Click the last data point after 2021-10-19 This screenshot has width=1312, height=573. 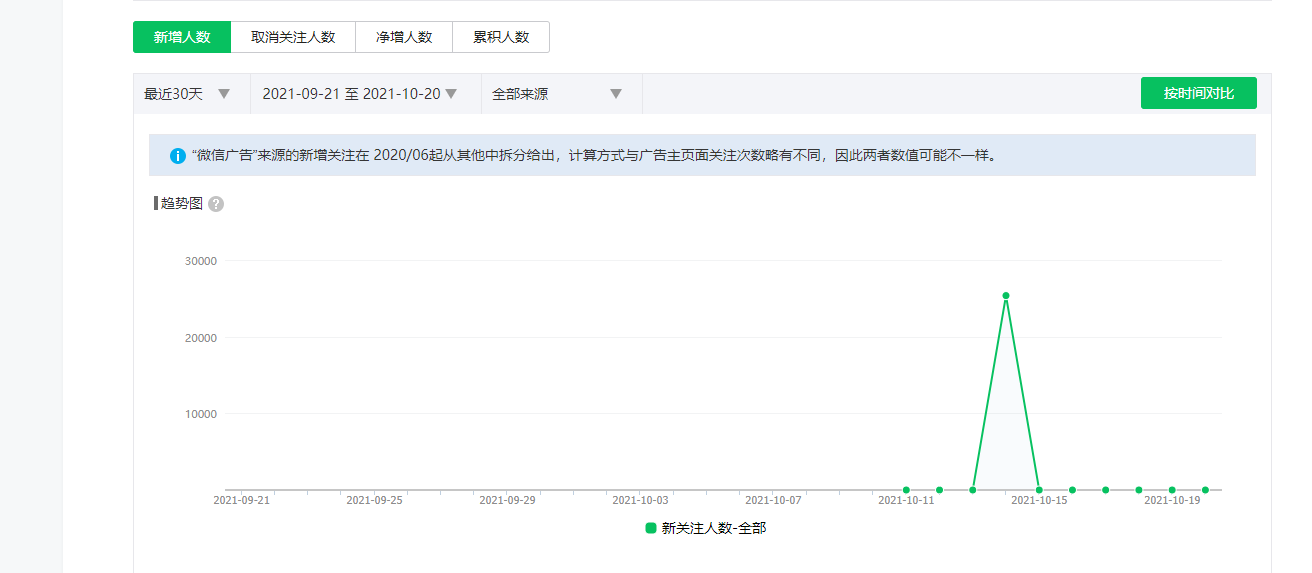coord(1205,490)
